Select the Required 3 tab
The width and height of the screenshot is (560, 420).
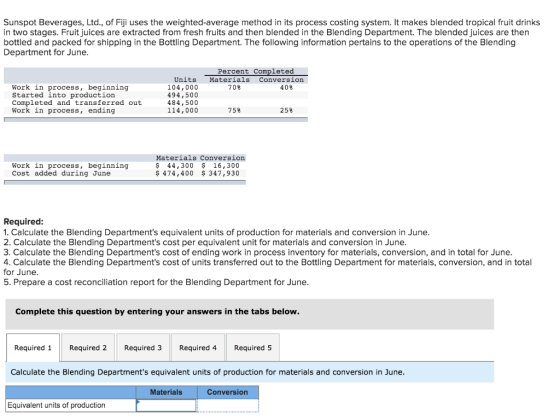(143, 348)
